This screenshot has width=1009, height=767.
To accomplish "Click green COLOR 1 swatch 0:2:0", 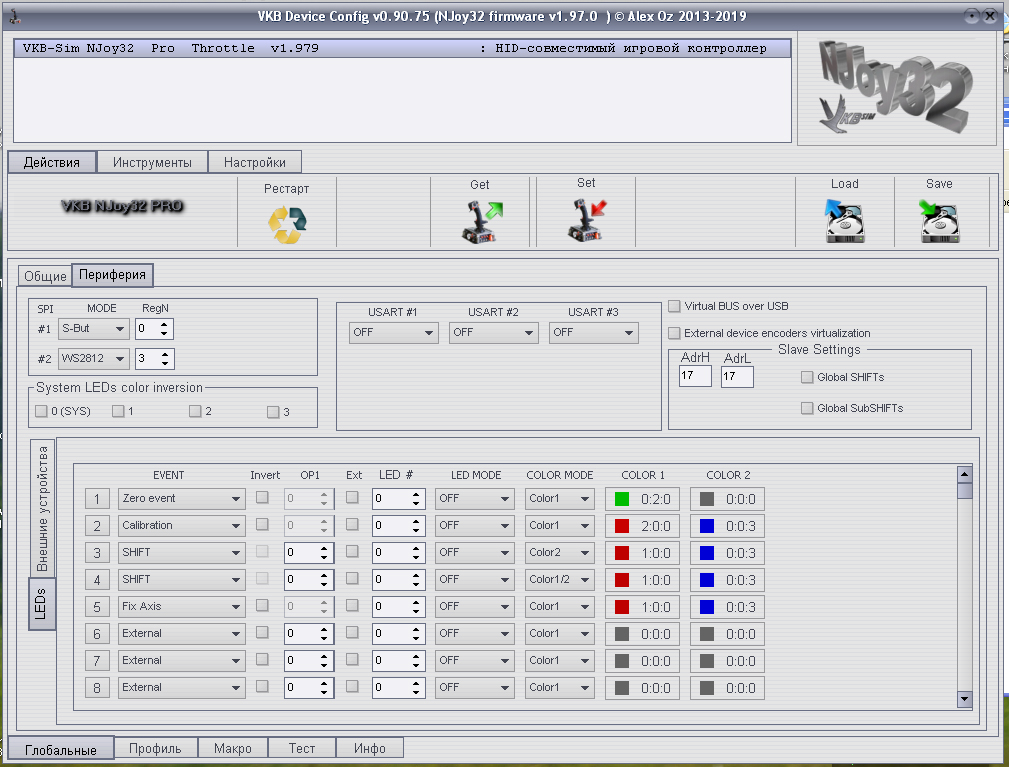I will tap(622, 499).
